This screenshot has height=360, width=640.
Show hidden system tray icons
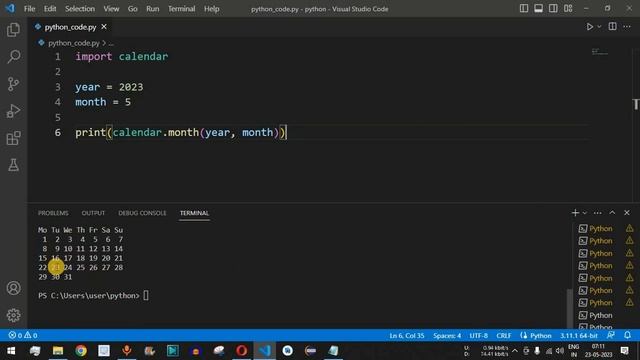tap(515, 351)
